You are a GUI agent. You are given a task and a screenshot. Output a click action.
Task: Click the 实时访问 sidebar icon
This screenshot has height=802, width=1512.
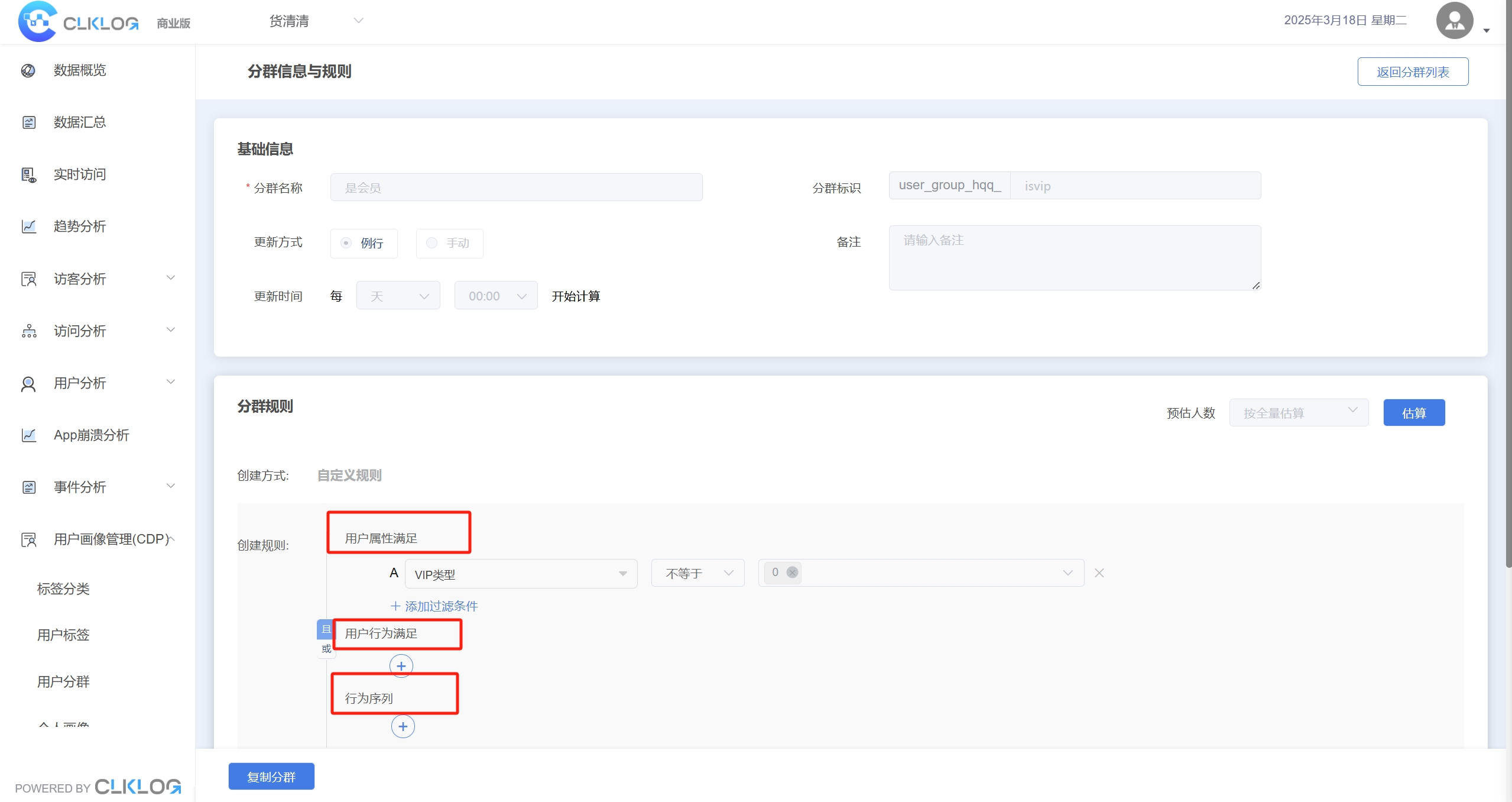pyautogui.click(x=28, y=175)
